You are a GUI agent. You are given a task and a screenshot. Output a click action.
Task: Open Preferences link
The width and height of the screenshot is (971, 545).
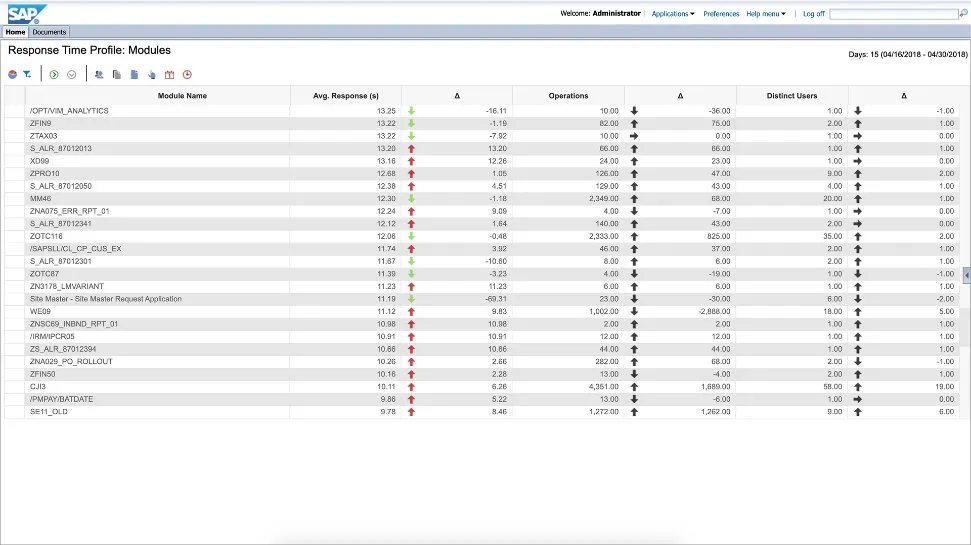pyautogui.click(x=721, y=14)
